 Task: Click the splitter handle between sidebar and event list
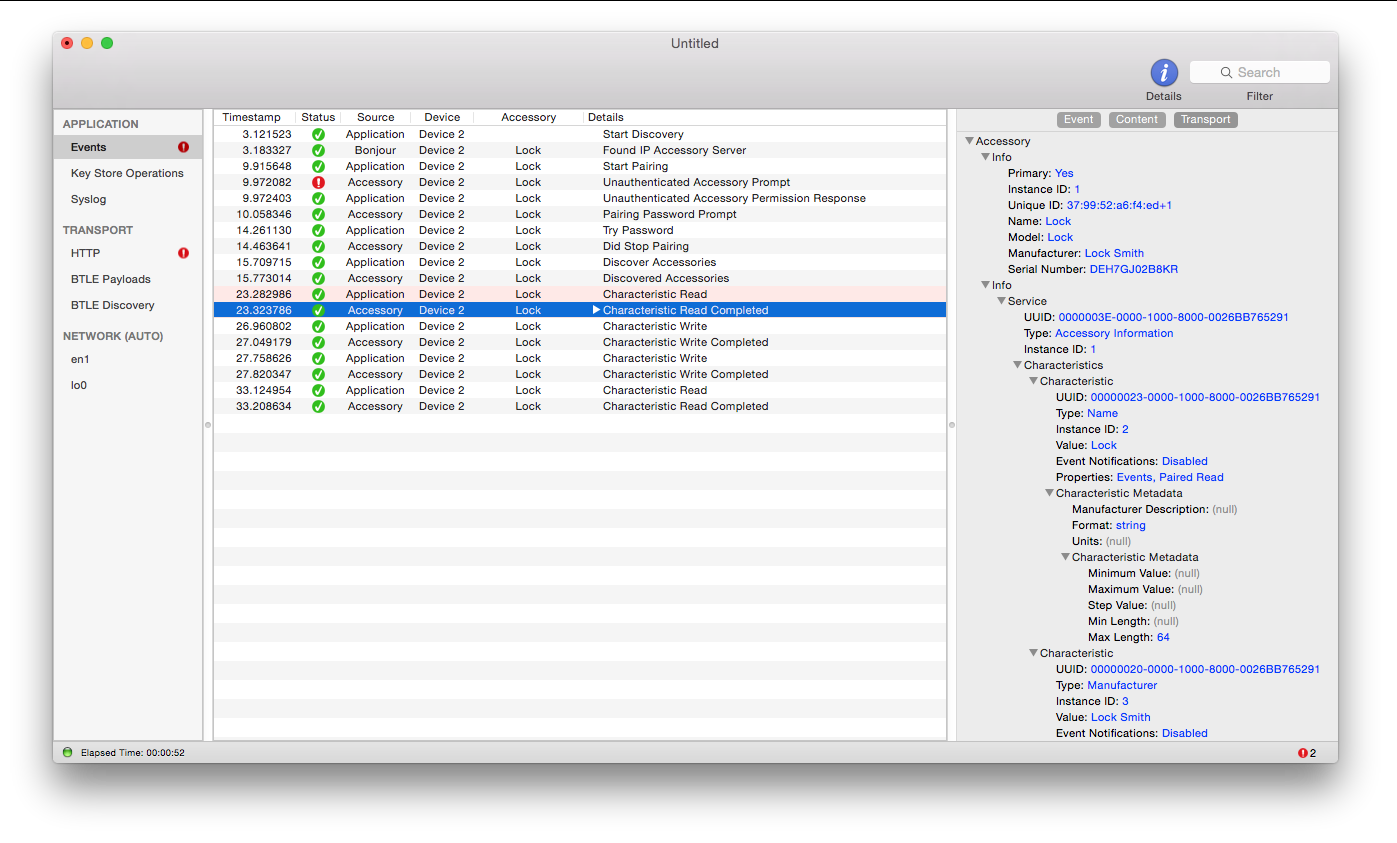[208, 425]
